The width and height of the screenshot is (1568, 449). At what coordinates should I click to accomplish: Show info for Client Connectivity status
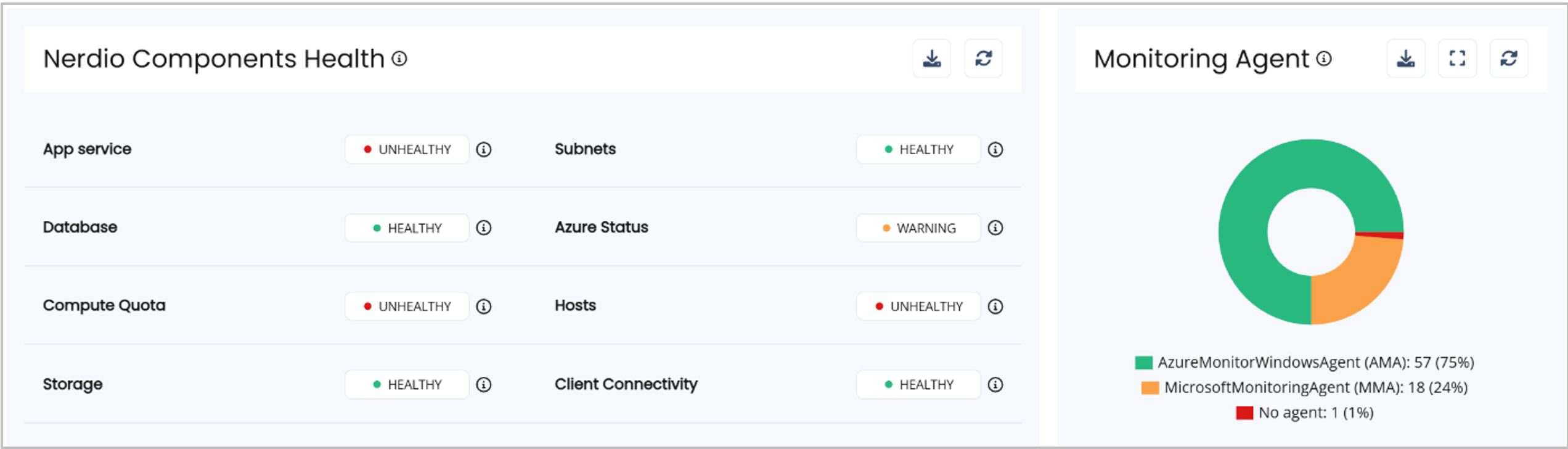995,385
